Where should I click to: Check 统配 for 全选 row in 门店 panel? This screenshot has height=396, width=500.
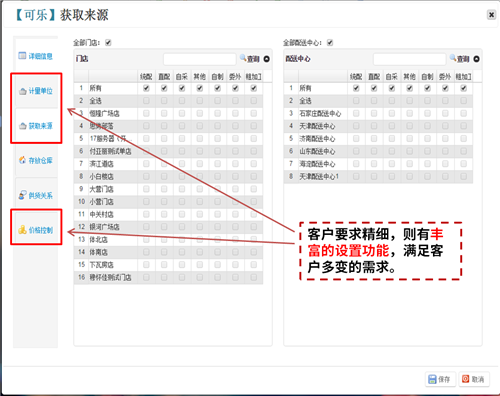point(146,101)
